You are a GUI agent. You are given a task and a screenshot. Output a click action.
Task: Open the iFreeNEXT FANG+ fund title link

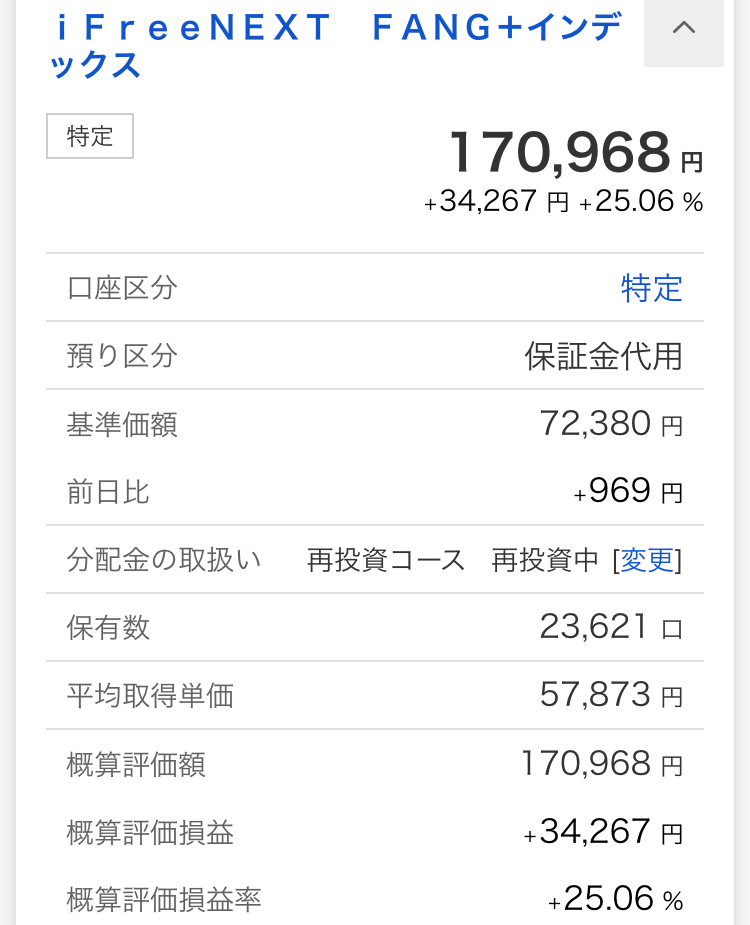(x=335, y=46)
